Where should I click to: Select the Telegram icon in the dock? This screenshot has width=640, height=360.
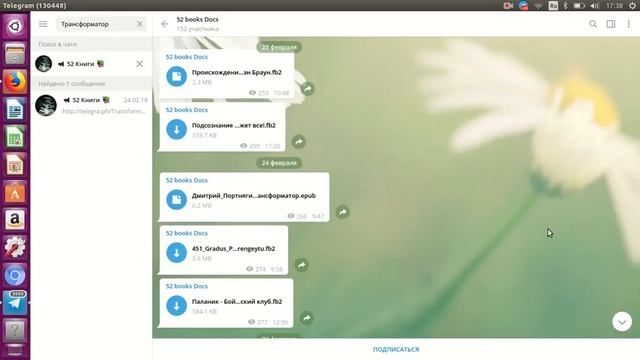(x=15, y=302)
